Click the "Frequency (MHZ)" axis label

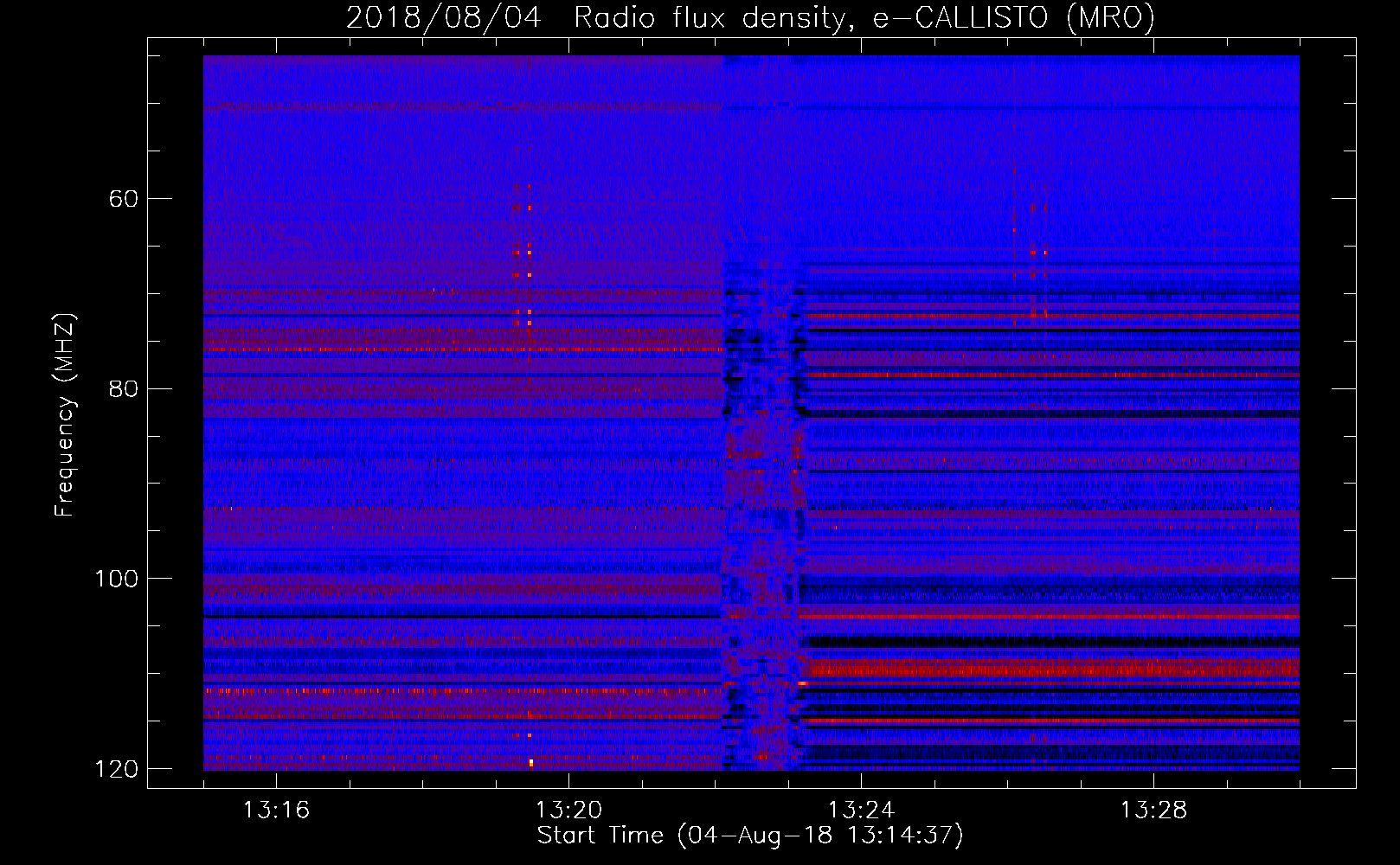point(65,414)
